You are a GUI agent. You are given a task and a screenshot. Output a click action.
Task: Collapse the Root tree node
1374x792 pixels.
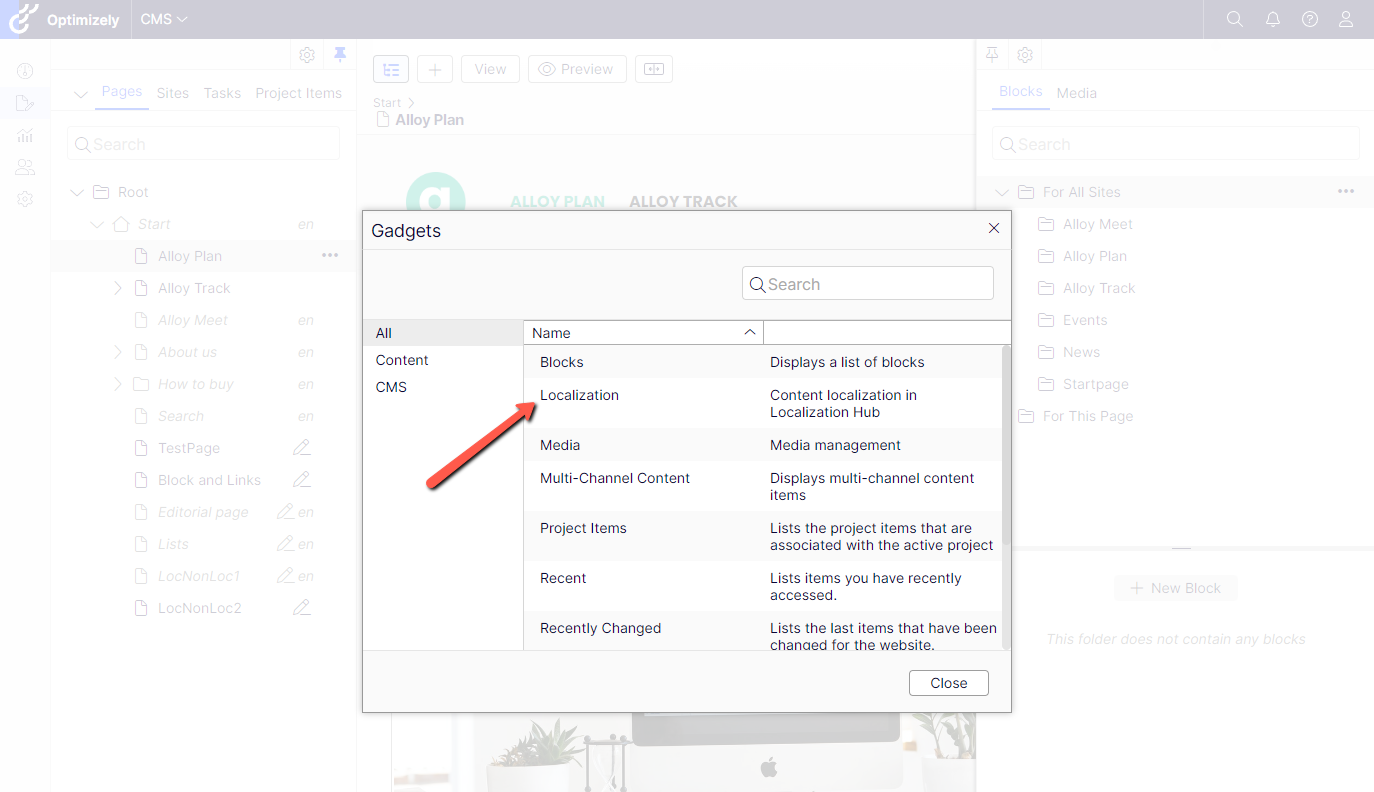78,192
